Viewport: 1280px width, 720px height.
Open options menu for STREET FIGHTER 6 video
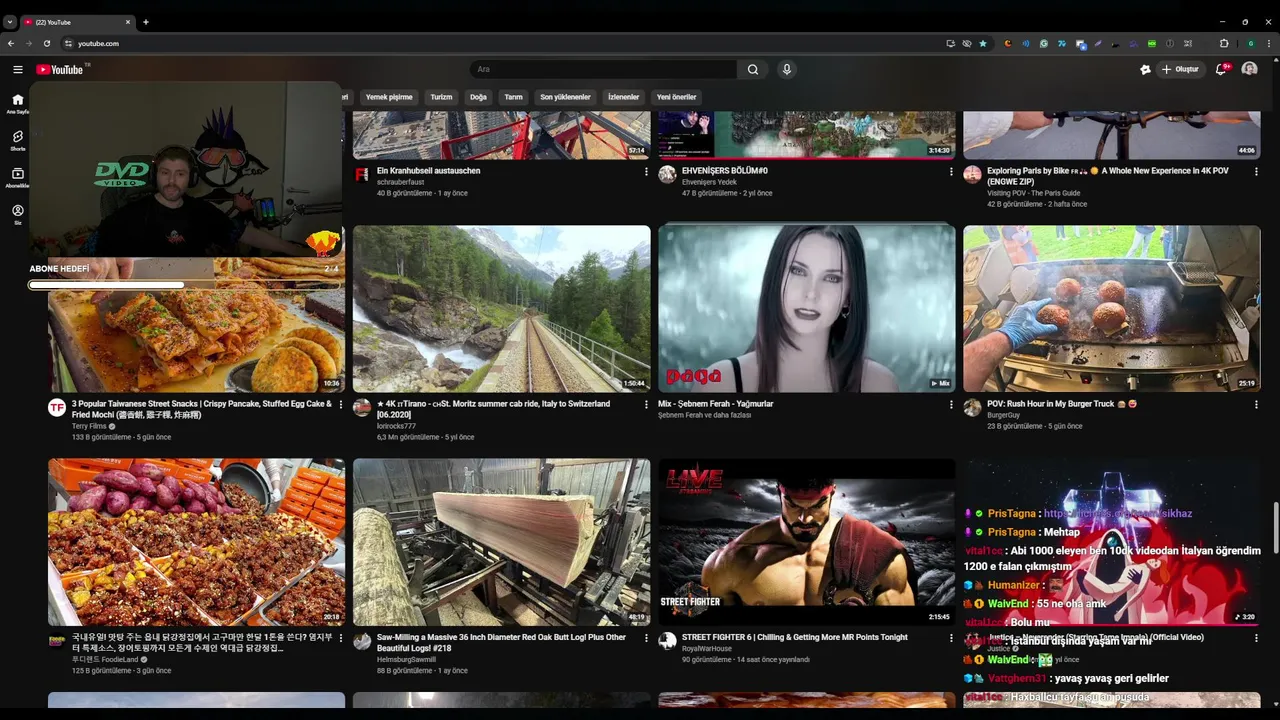coord(951,637)
